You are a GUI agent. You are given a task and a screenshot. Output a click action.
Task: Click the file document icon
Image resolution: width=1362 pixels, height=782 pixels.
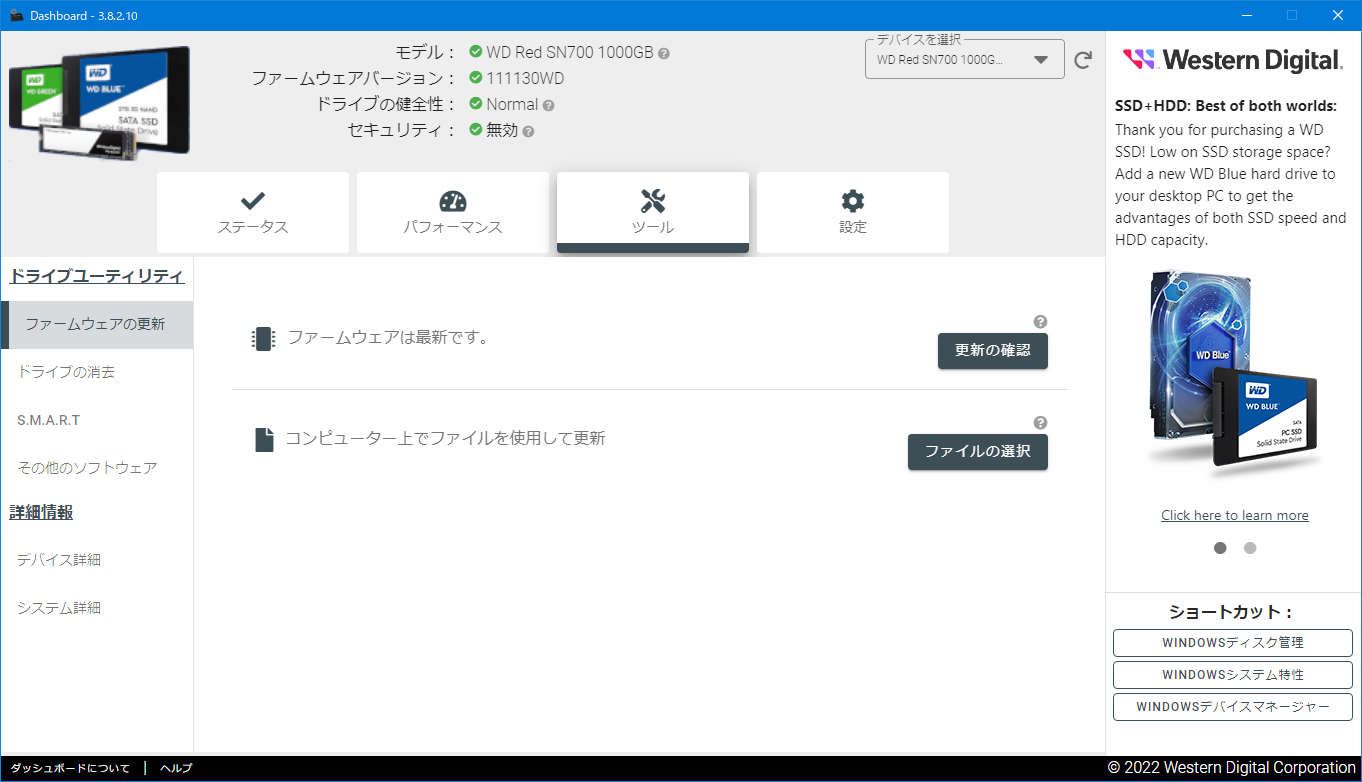coord(264,439)
